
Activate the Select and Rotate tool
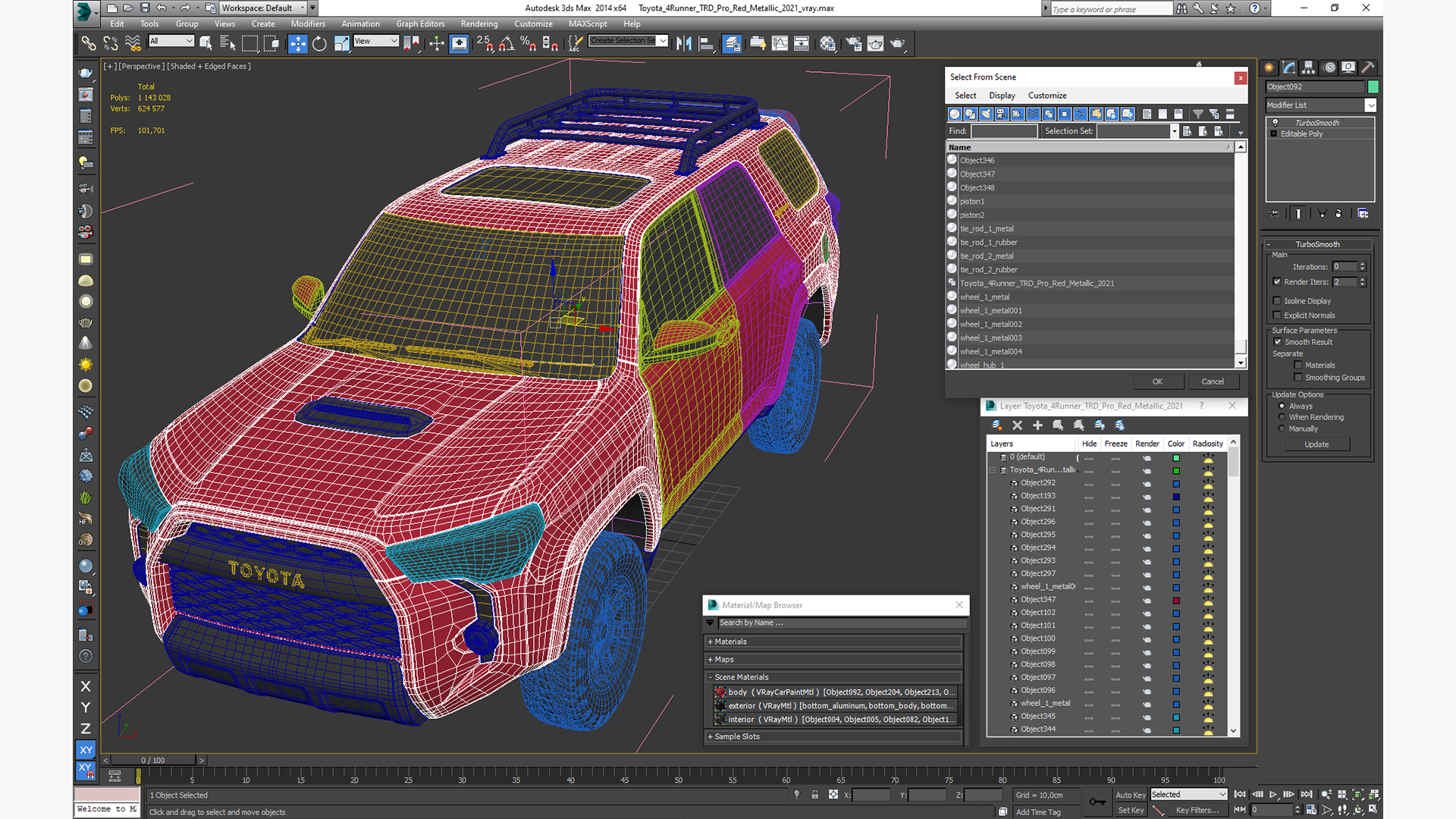coord(319,43)
